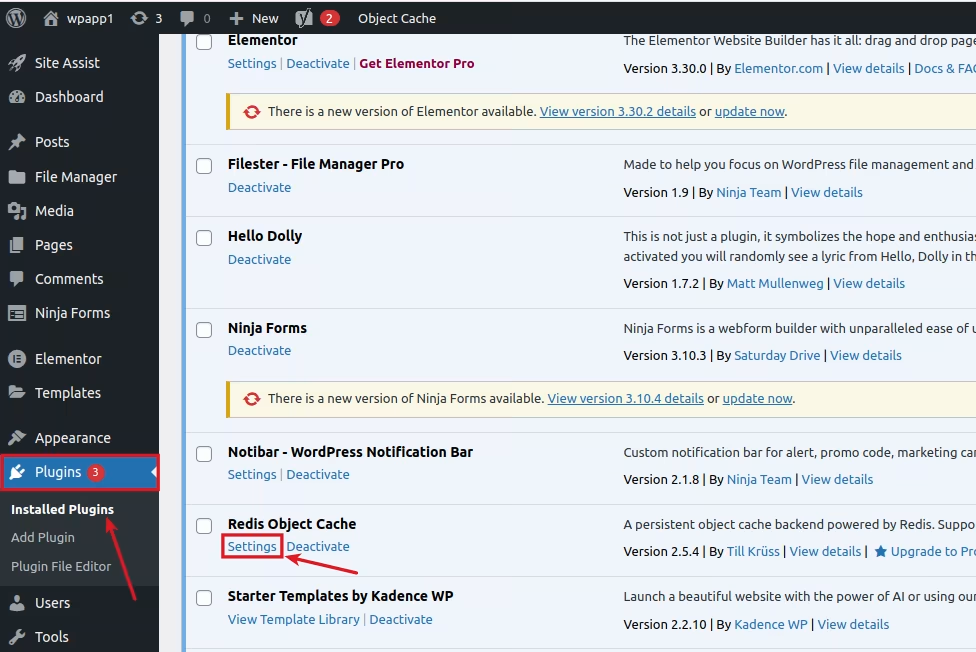Deactivate the Filester File Manager Pro plugin

pos(259,188)
